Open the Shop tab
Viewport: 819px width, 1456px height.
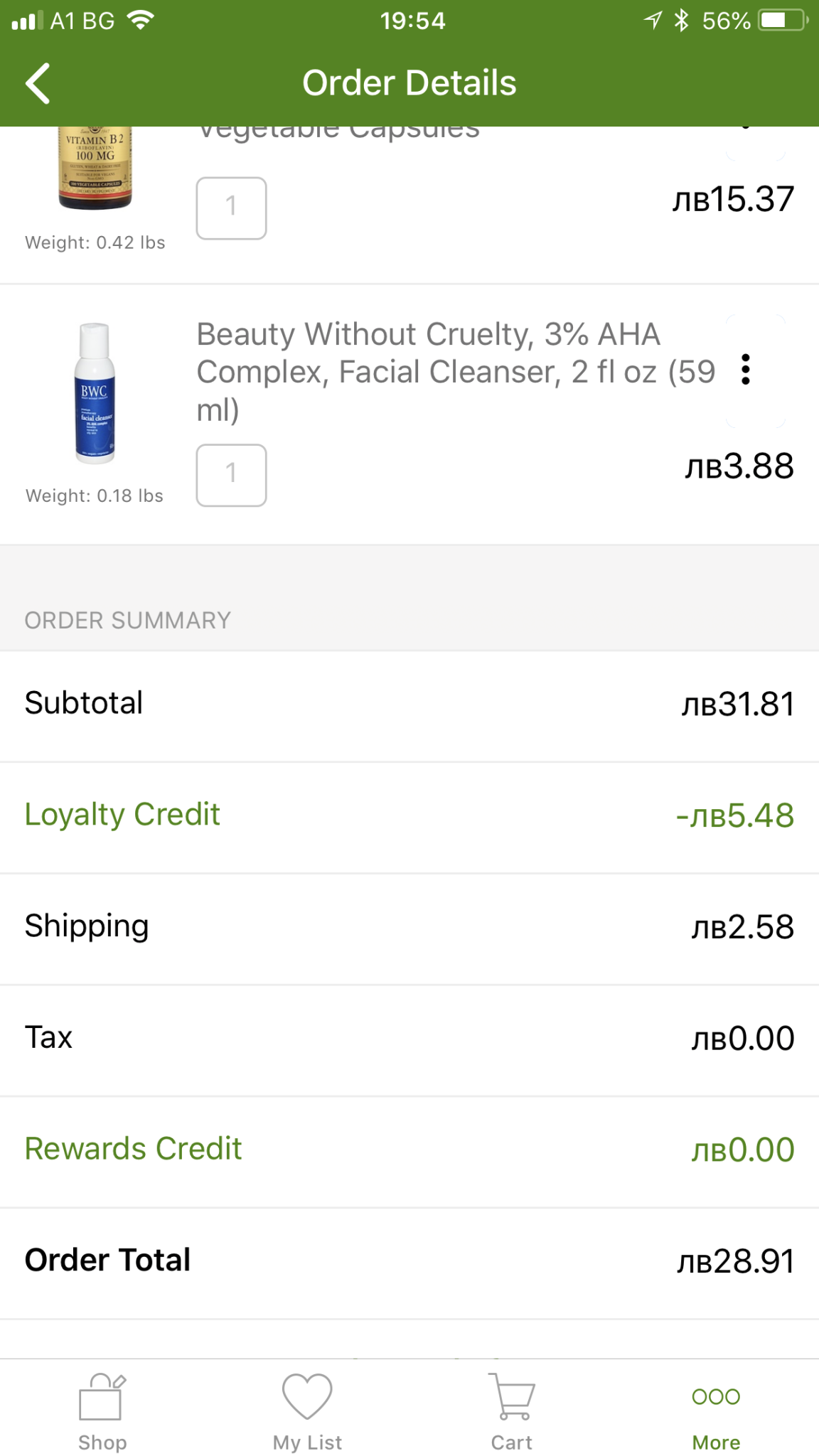[102, 1412]
